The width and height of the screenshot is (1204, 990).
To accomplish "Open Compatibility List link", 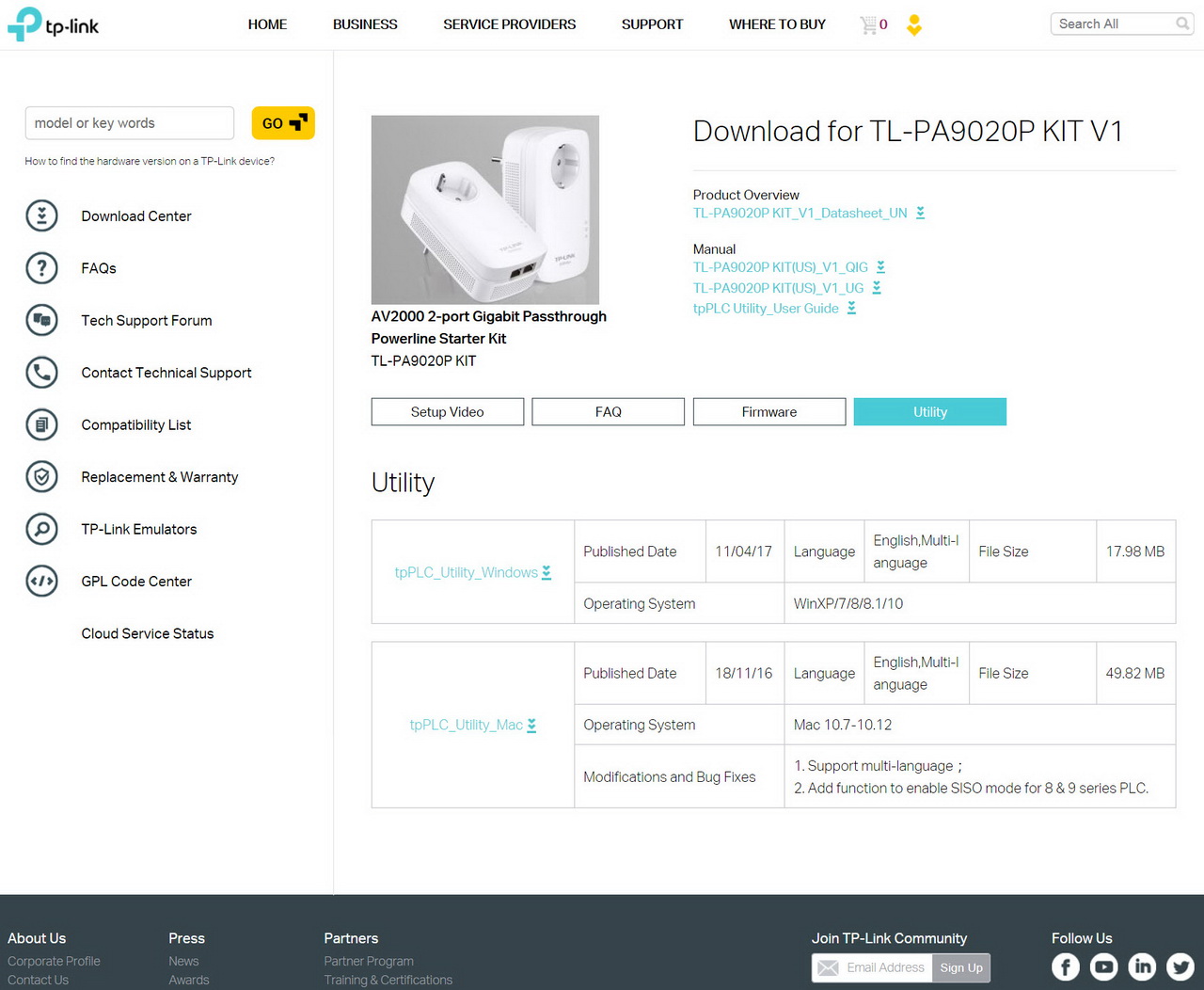I will pyautogui.click(x=136, y=425).
